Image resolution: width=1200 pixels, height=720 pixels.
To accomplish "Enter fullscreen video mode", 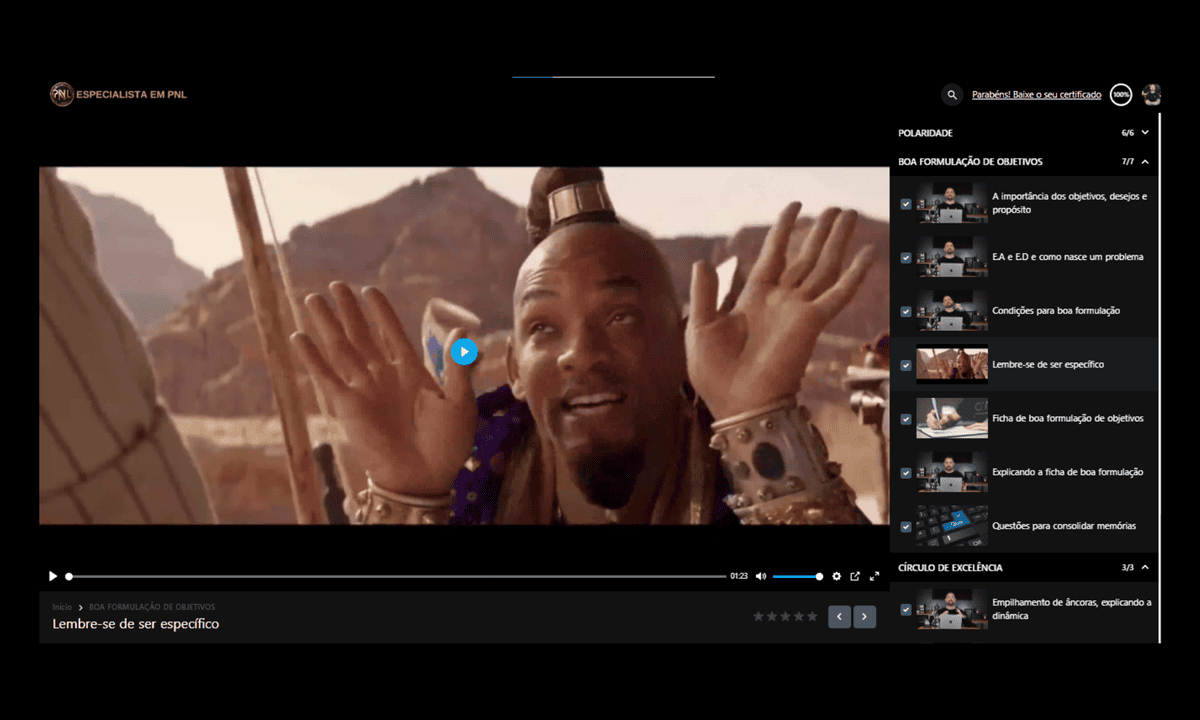I will pyautogui.click(x=874, y=576).
